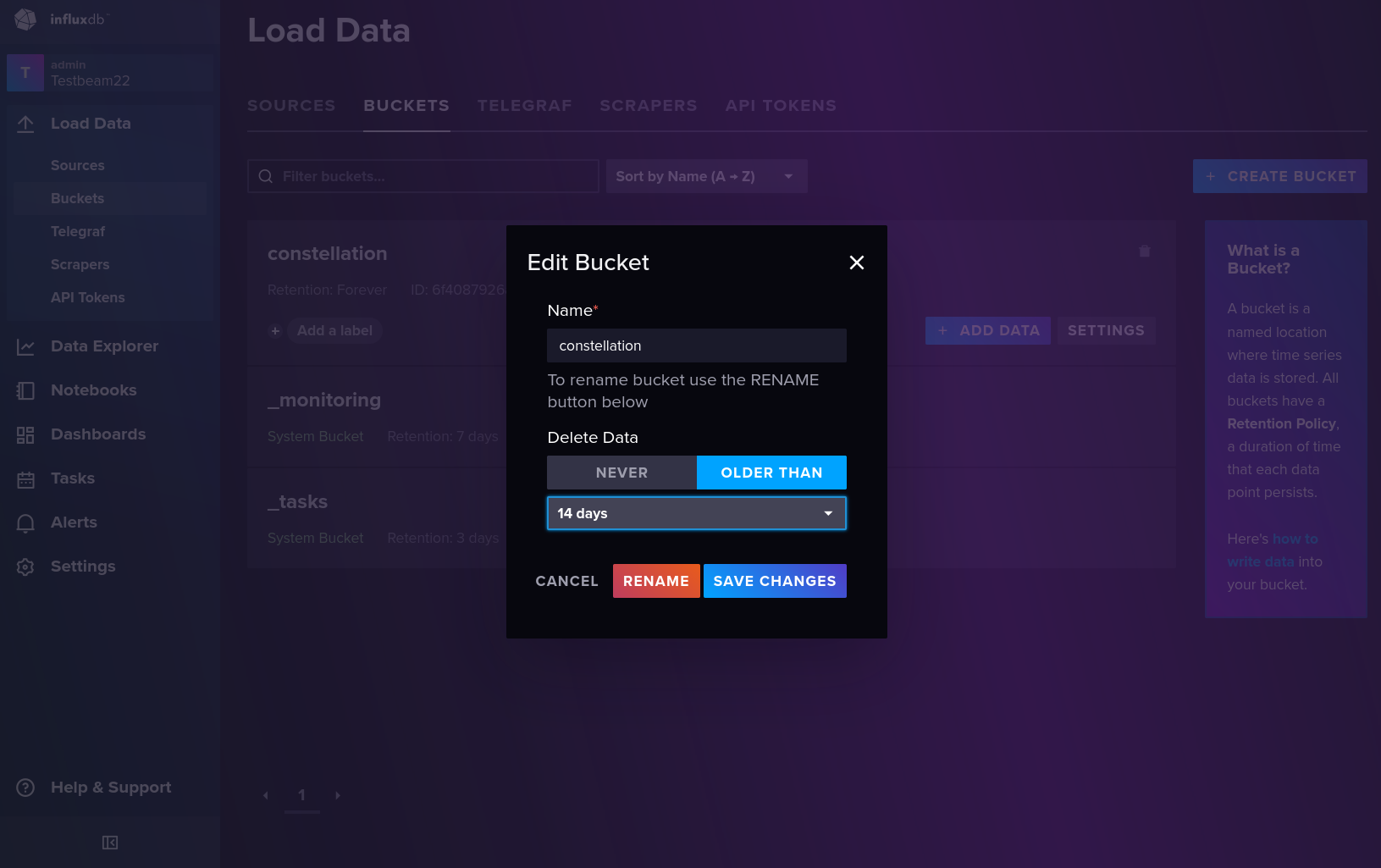Switch to the BUCKETS tab
1381x868 pixels.
click(406, 106)
